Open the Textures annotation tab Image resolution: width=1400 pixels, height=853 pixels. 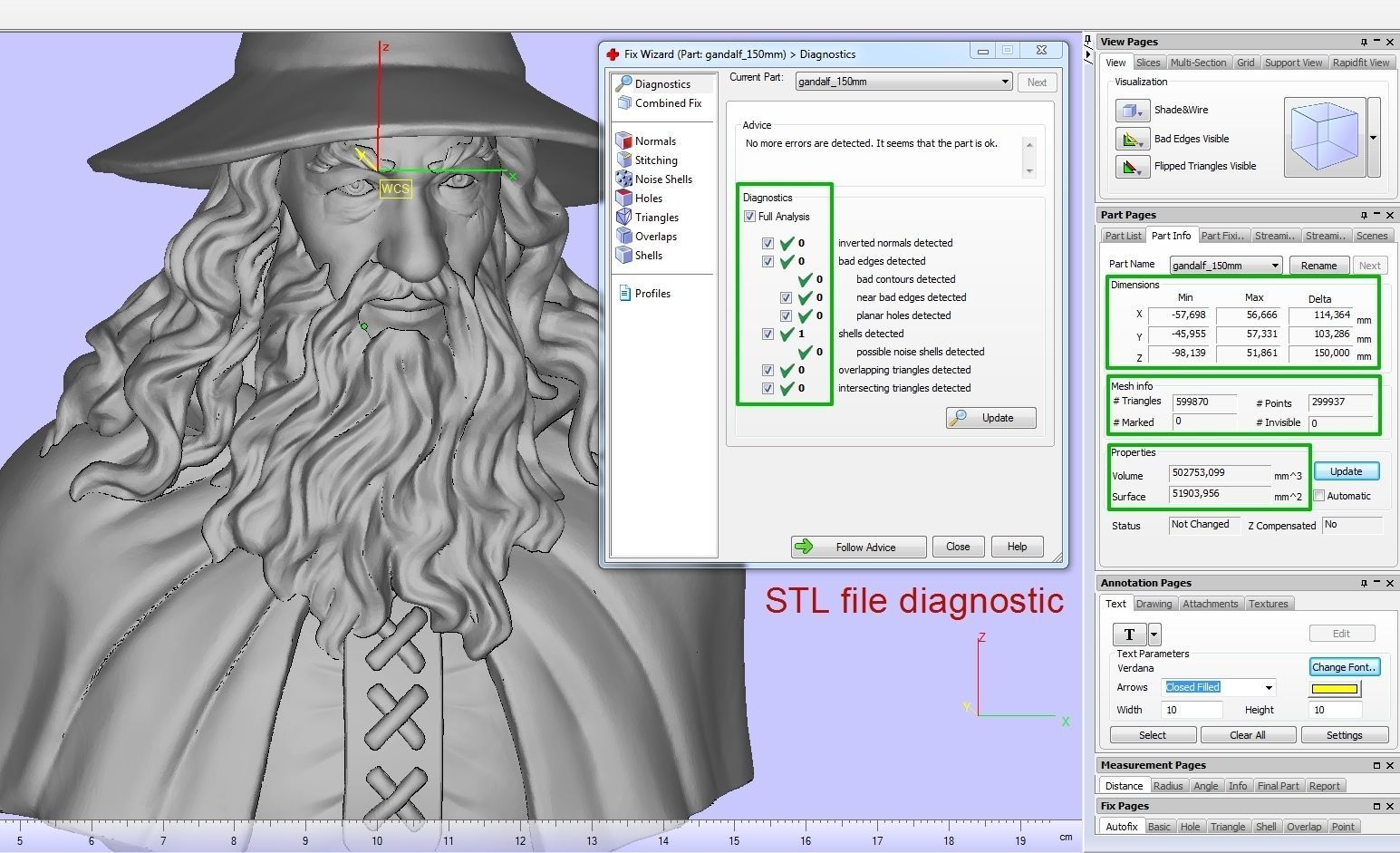click(x=1268, y=604)
